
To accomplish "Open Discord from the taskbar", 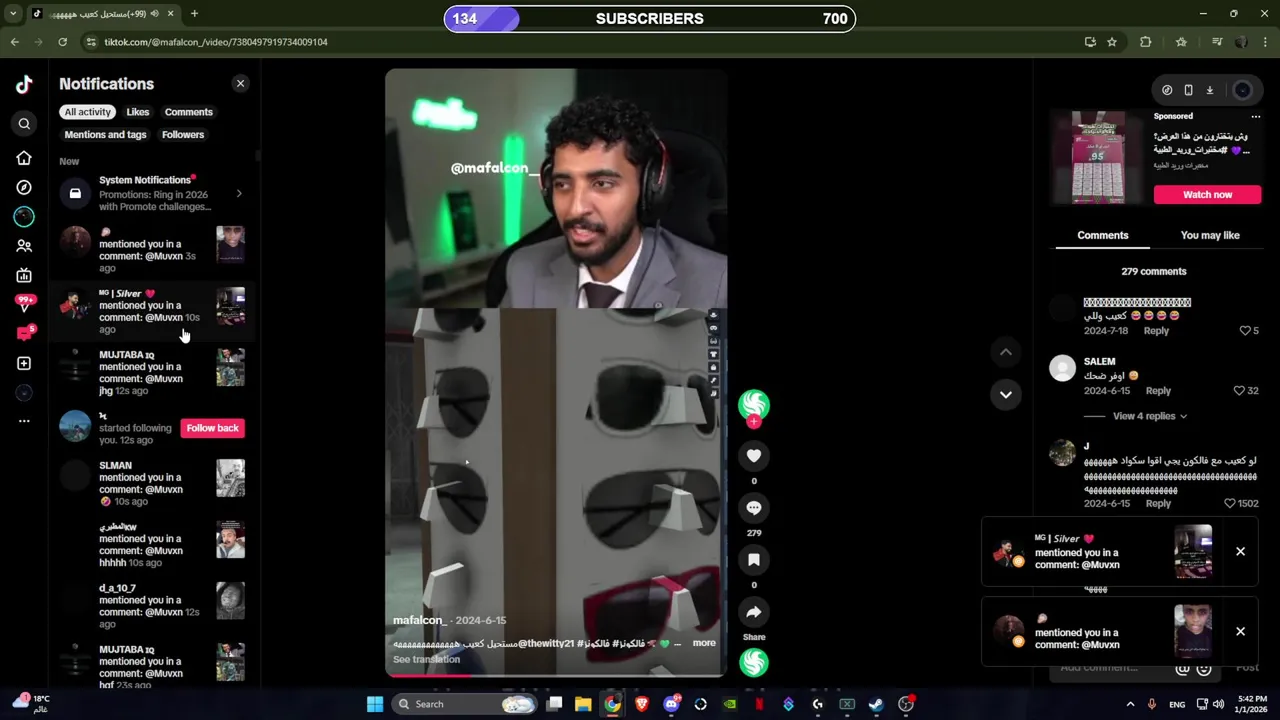I will [x=671, y=704].
